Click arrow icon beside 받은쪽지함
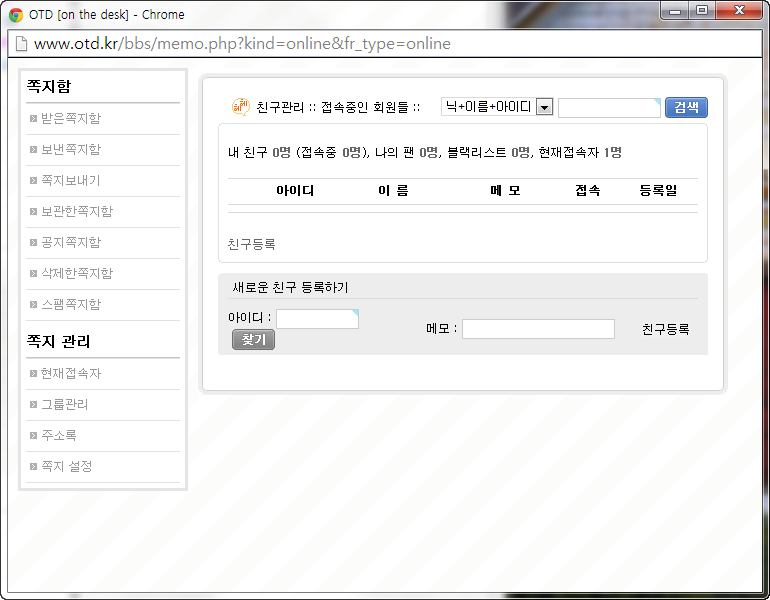770x600 pixels. coord(33,118)
